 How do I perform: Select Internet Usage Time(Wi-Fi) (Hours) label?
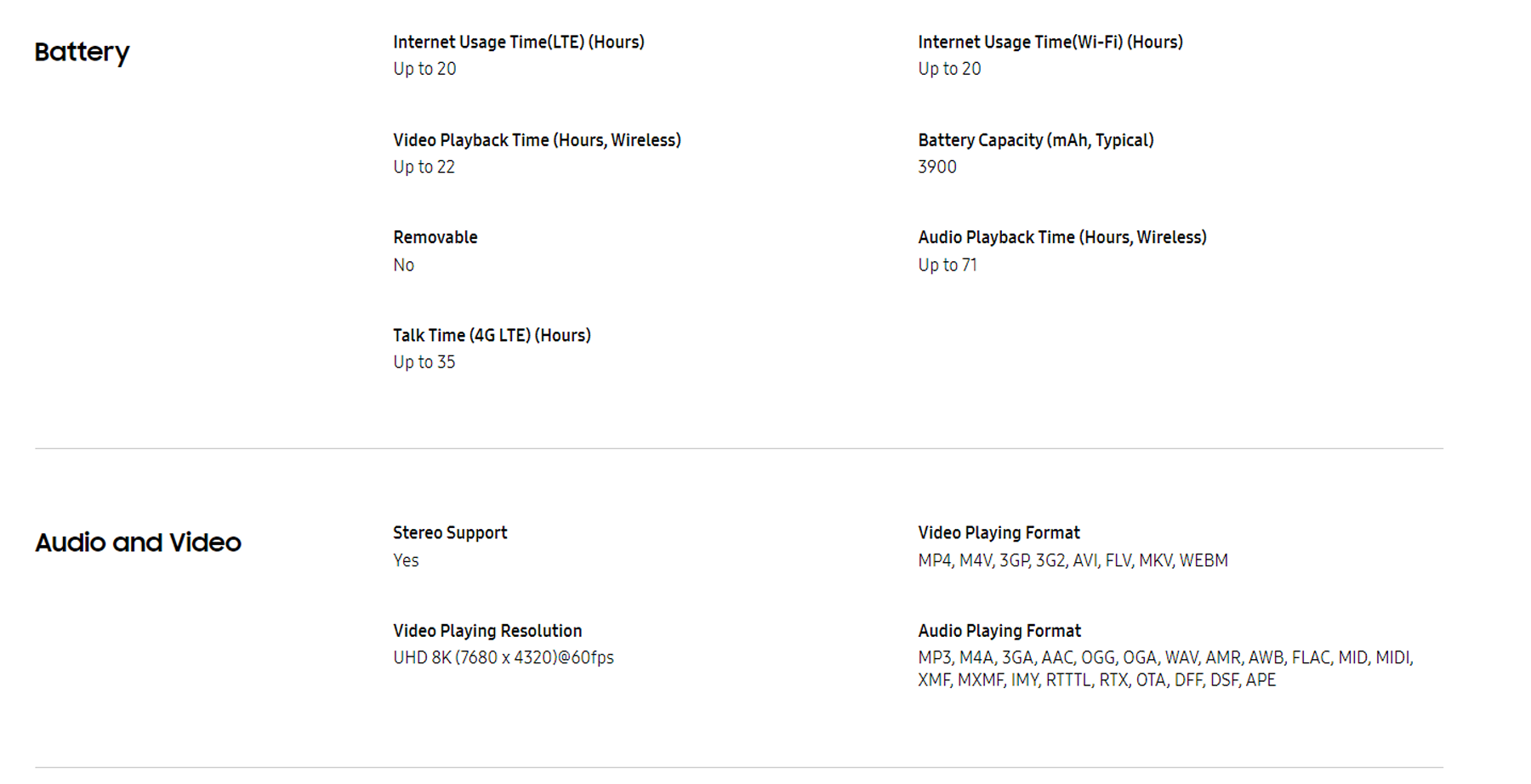pos(1050,42)
